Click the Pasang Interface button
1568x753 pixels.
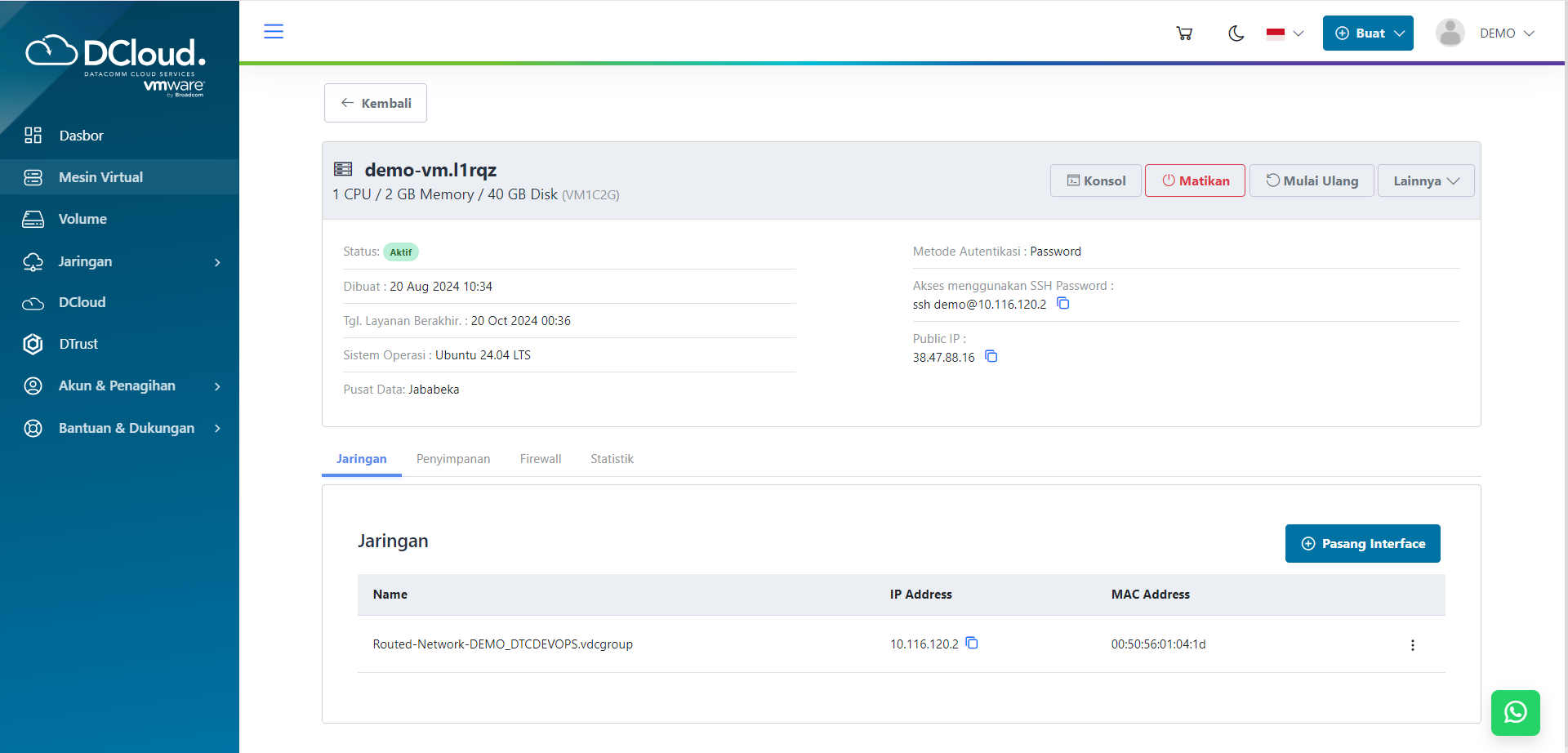1362,544
